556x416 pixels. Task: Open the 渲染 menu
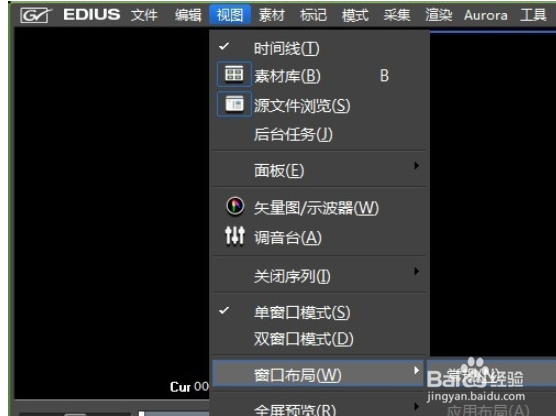coord(439,15)
